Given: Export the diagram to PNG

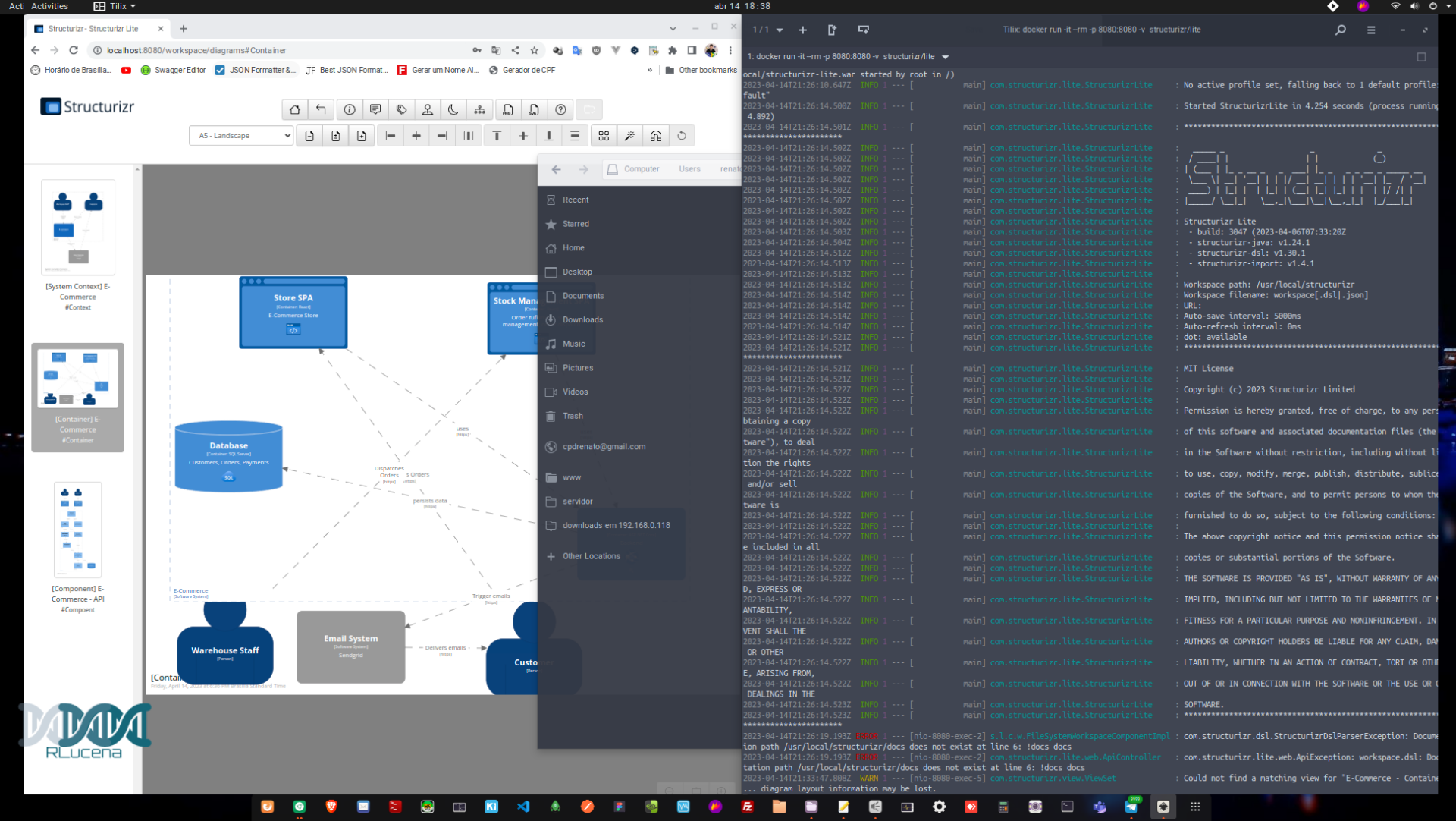Looking at the screenshot, I should (x=508, y=109).
